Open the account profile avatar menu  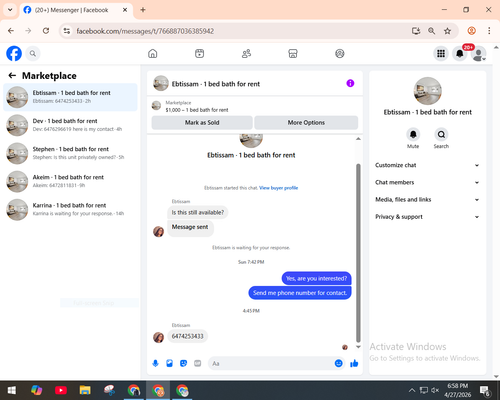click(479, 54)
